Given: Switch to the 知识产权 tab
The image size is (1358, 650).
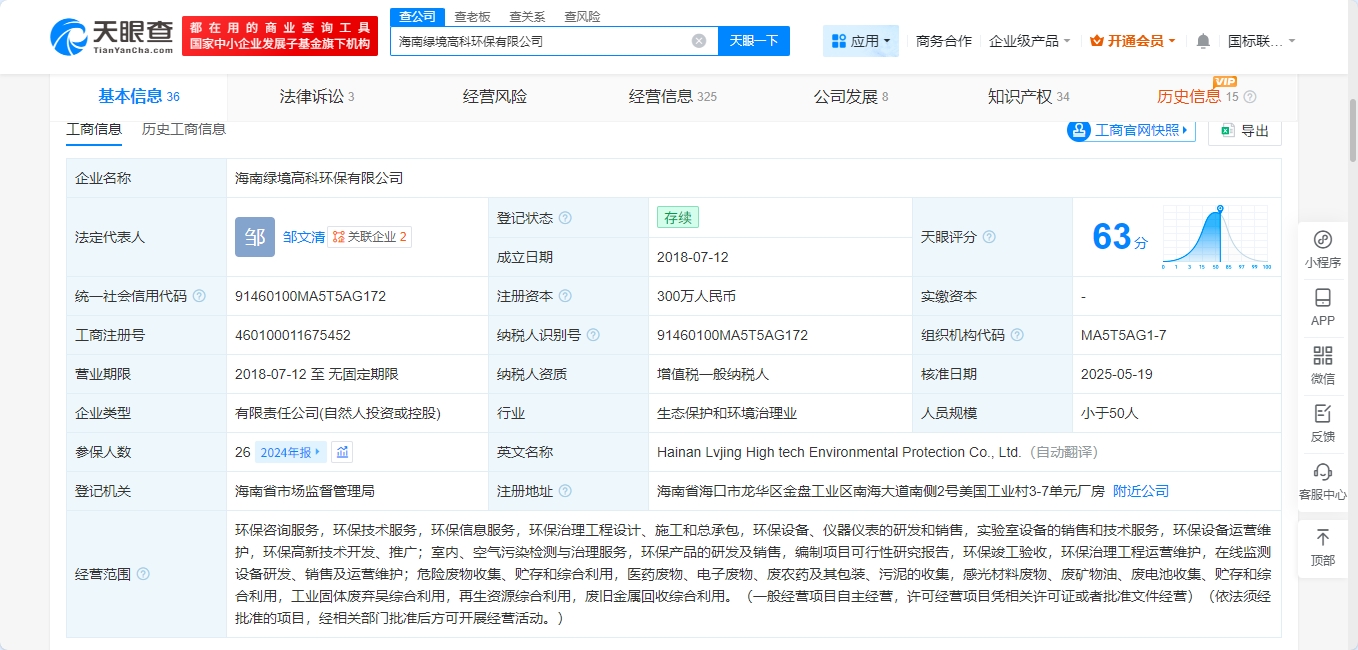Looking at the screenshot, I should click(1028, 97).
